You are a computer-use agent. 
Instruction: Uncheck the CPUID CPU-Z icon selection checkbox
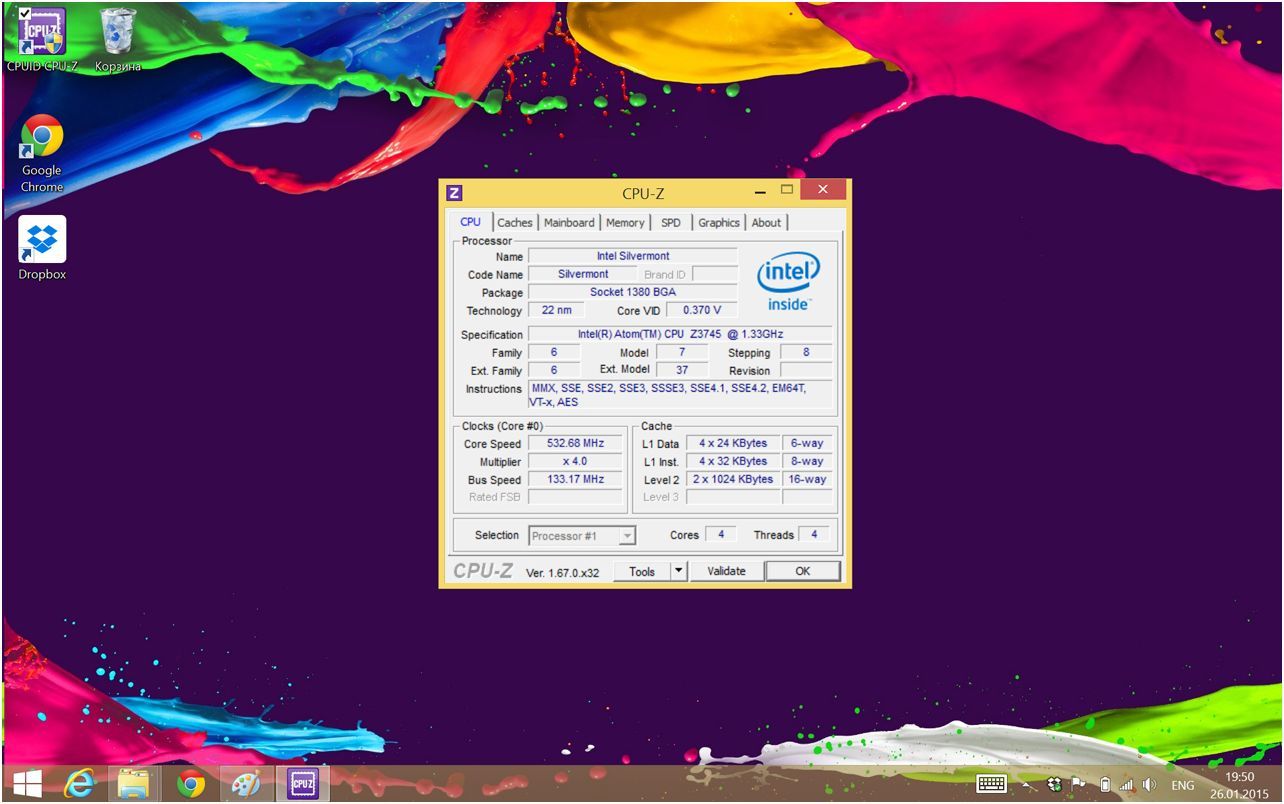click(26, 13)
